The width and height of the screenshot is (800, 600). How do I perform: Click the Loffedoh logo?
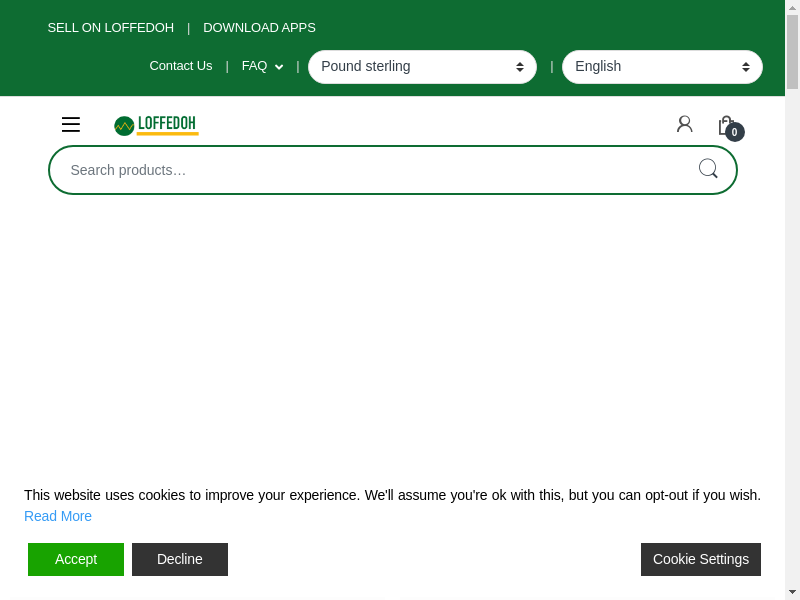point(156,125)
